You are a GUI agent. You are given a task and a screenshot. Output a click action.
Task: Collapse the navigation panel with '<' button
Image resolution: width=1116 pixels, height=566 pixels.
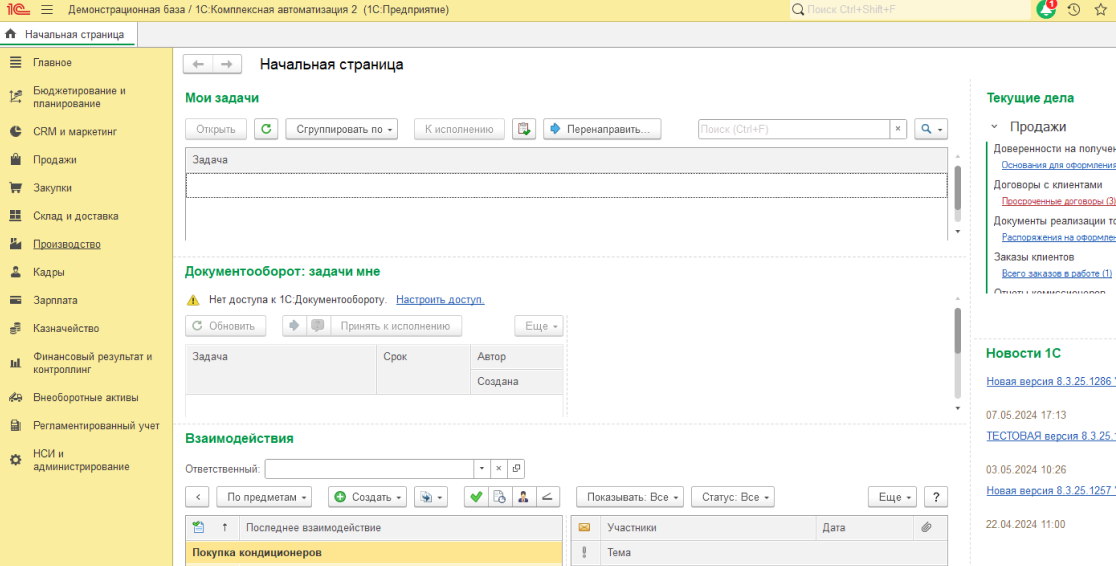click(x=197, y=497)
